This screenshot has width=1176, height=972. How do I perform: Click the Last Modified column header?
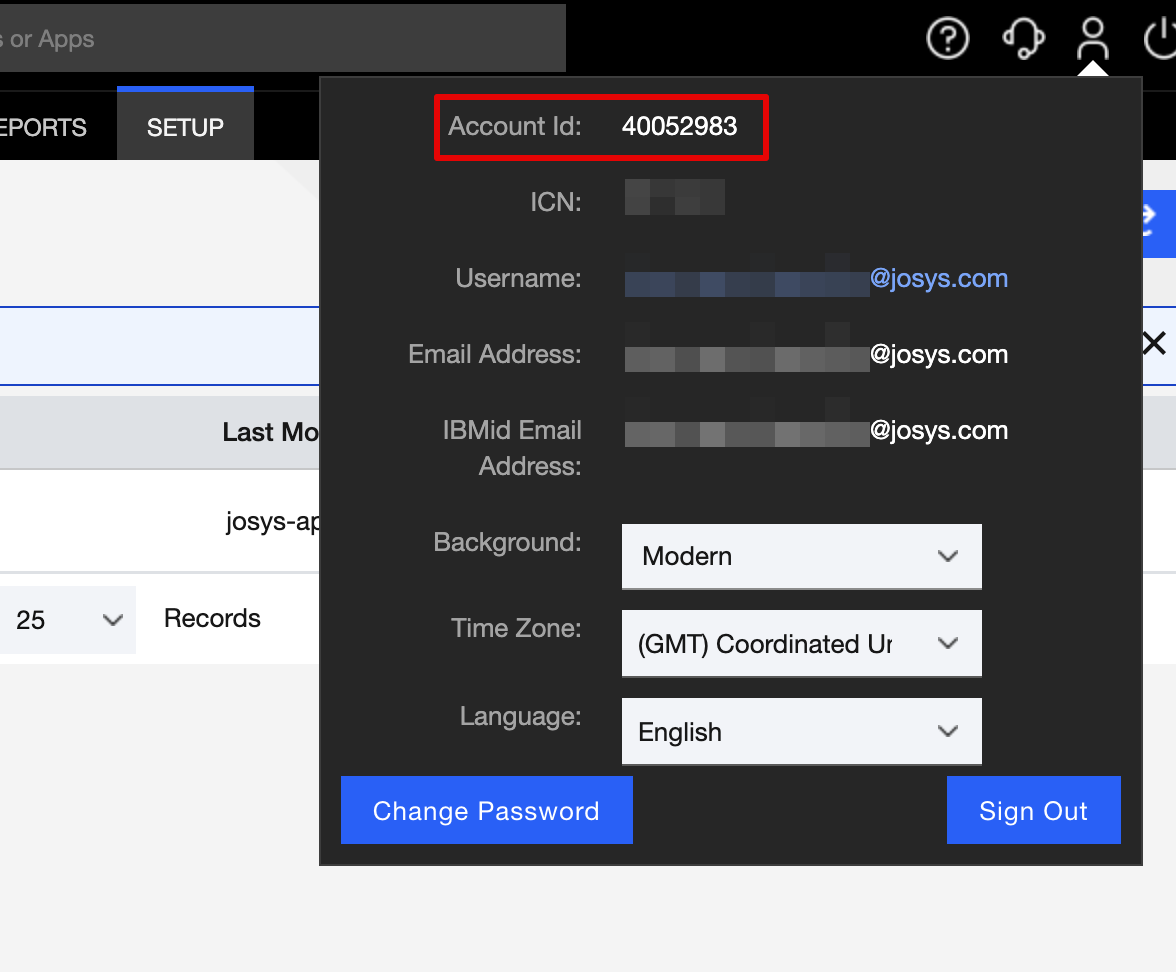(x=270, y=432)
